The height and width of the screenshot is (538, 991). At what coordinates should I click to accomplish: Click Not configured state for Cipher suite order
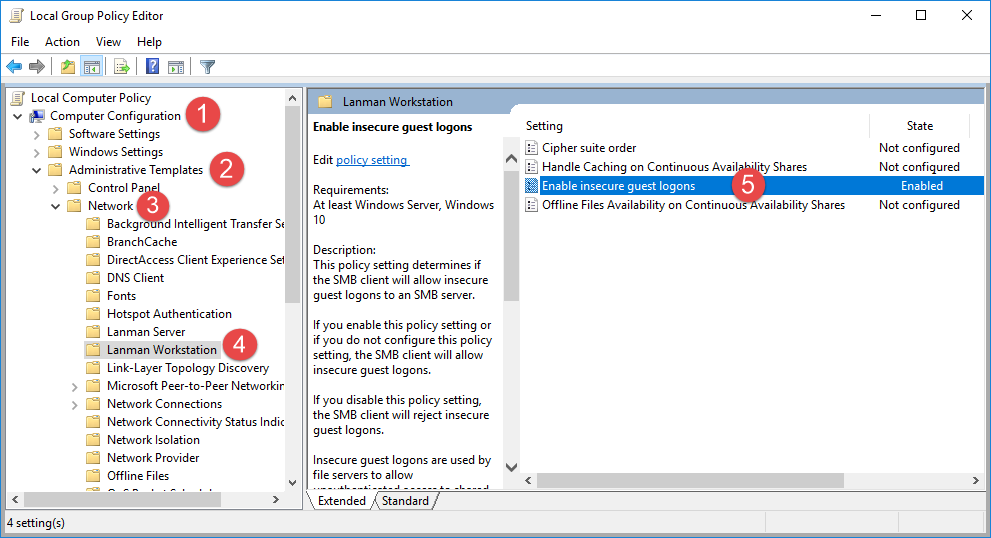(920, 148)
